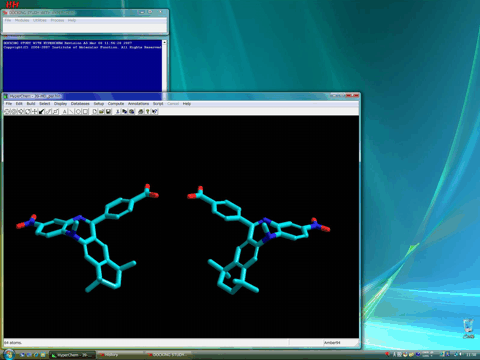
Task: Click the Open file toolbar icon
Action: (101, 111)
